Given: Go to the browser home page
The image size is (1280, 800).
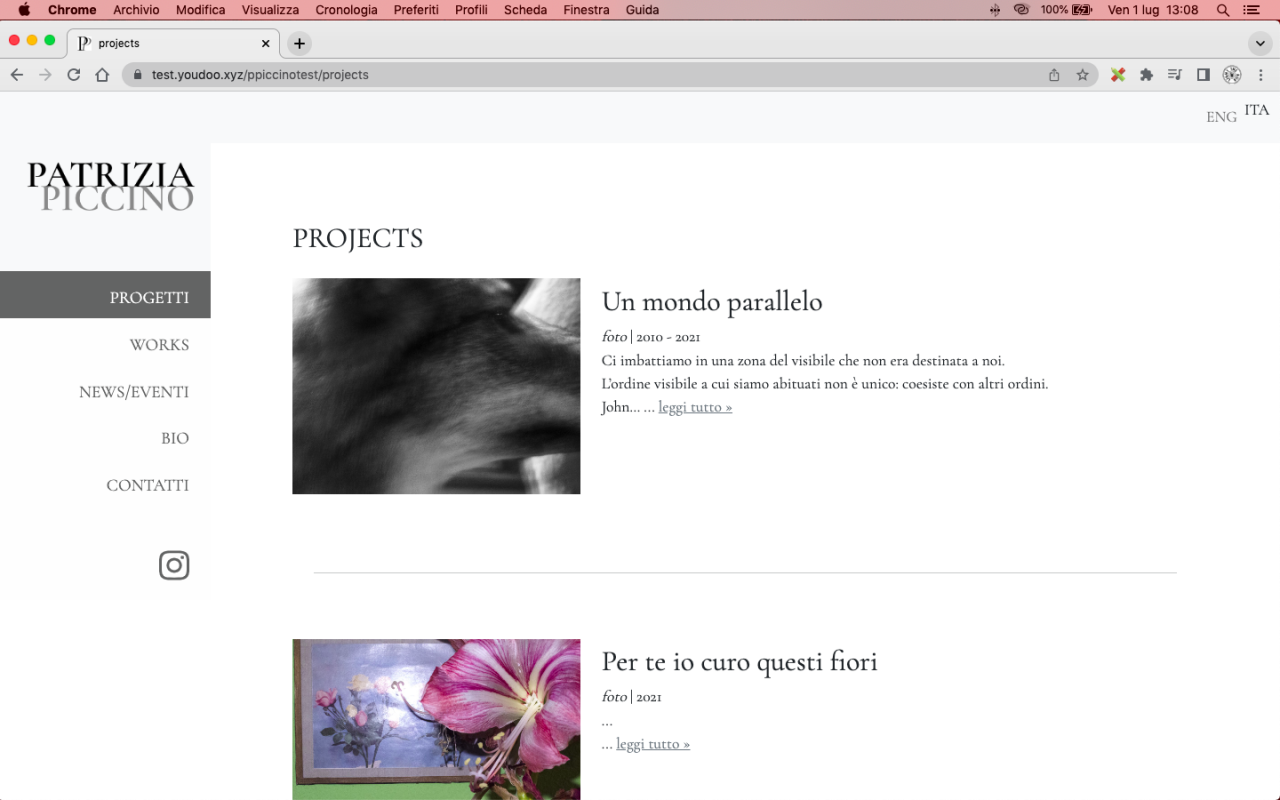Looking at the screenshot, I should [x=102, y=75].
